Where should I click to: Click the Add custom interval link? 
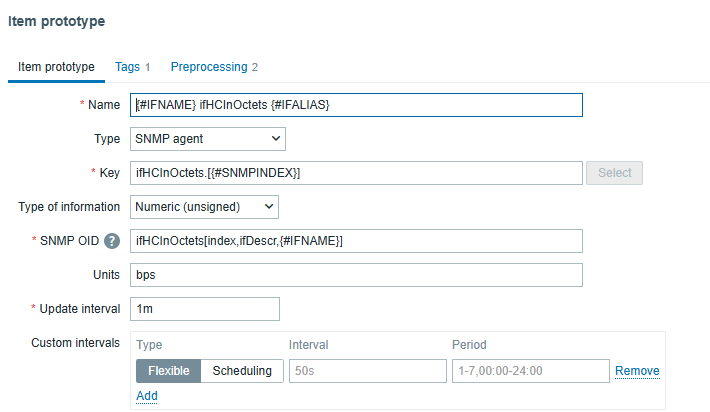coord(147,397)
